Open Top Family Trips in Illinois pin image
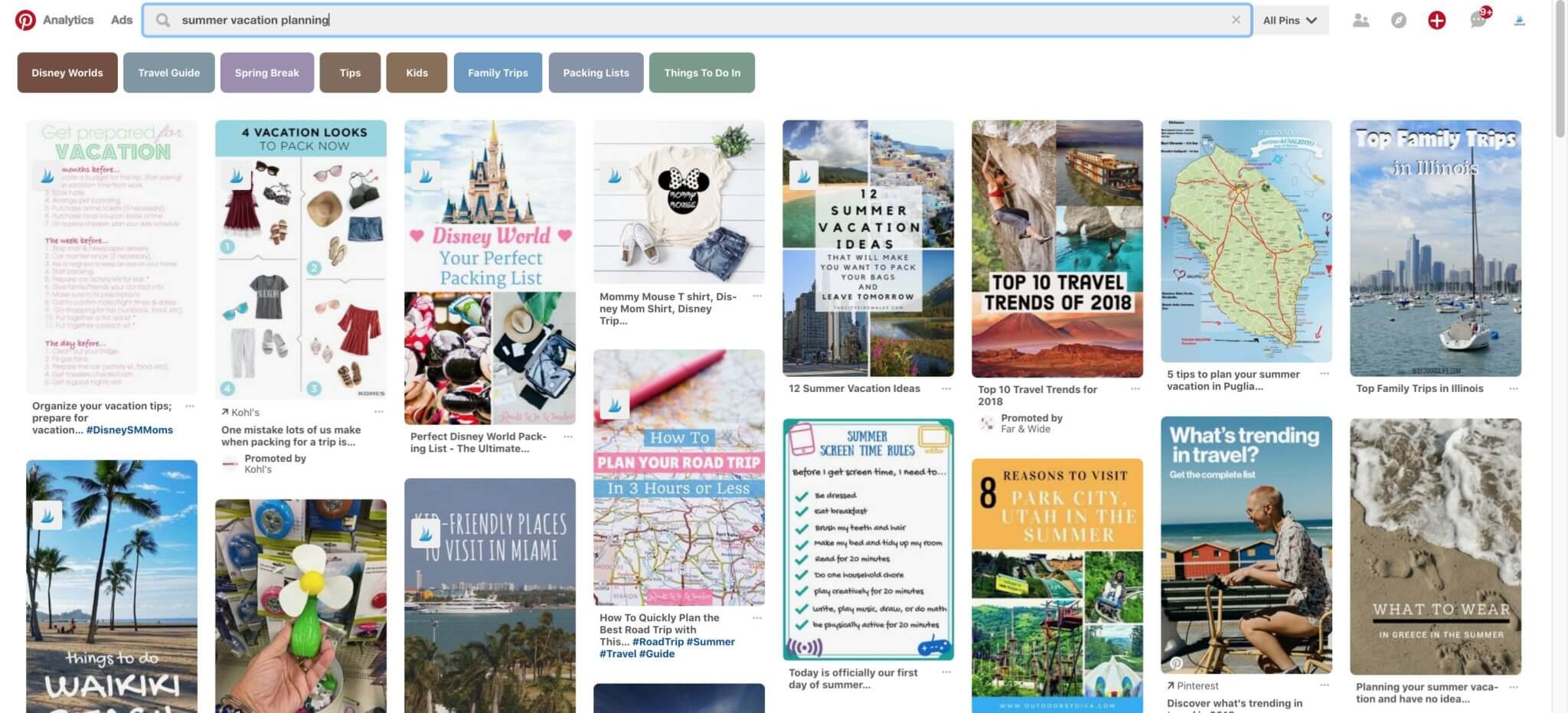 [x=1436, y=248]
